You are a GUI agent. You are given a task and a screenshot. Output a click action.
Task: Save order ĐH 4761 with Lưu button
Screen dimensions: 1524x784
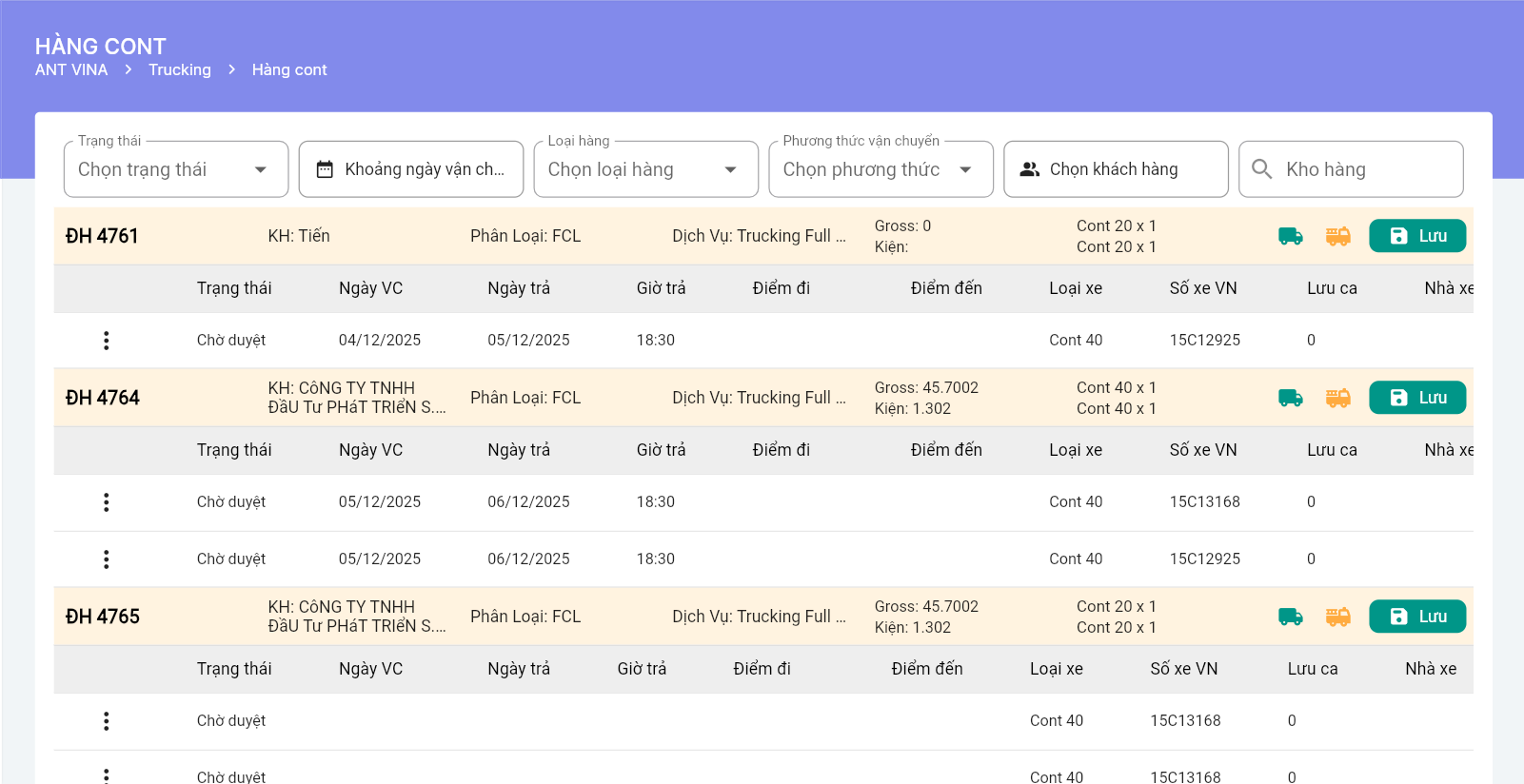coord(1416,236)
